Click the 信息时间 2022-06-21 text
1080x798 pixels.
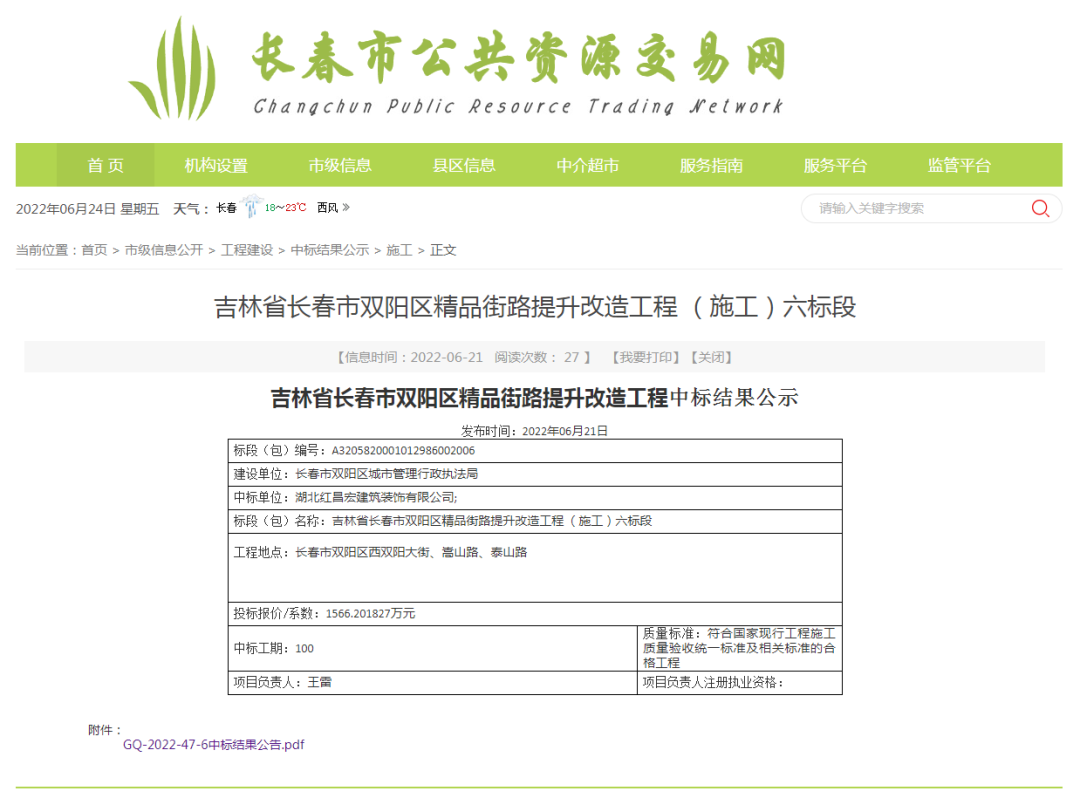(x=411, y=357)
